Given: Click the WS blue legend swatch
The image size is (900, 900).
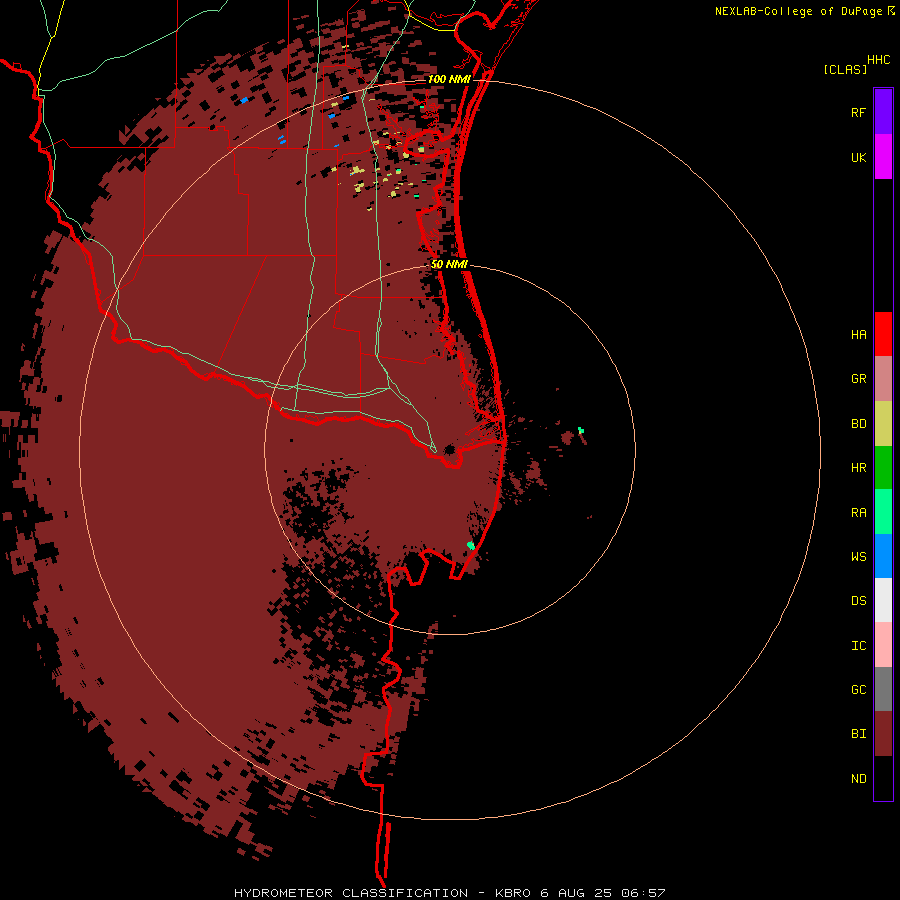Looking at the screenshot, I should (883, 556).
